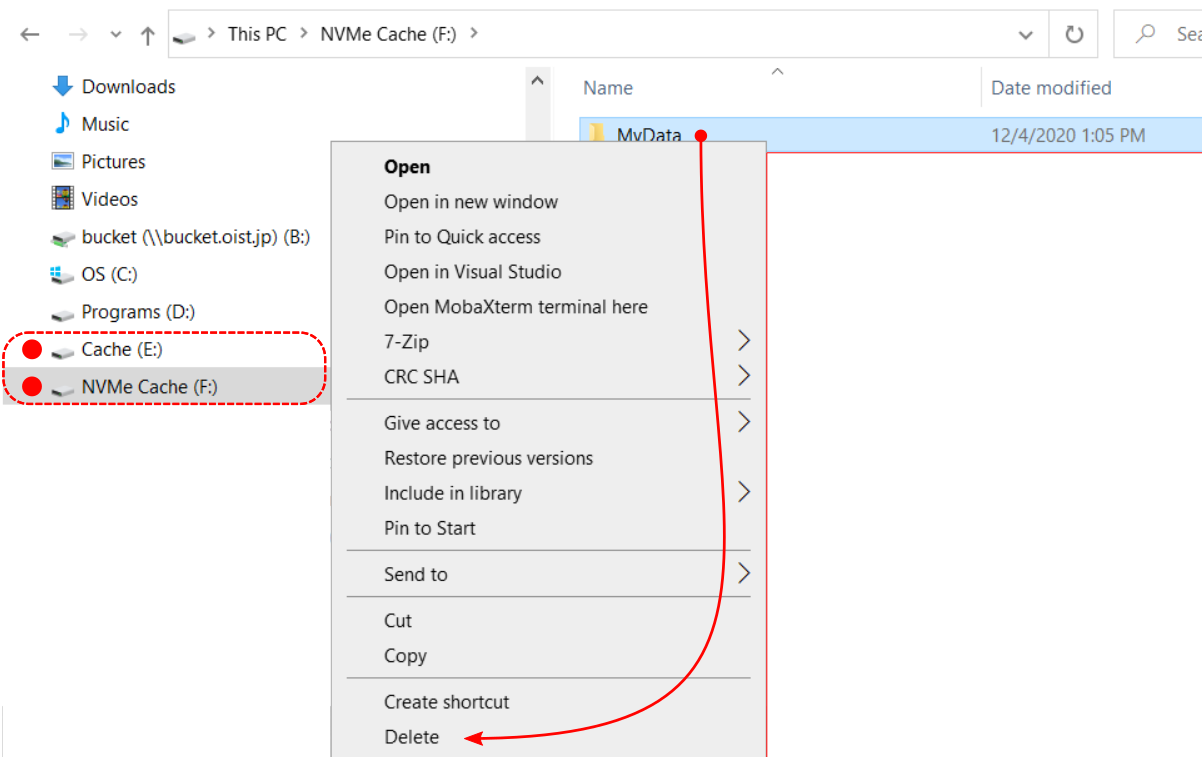
Task: Choose Copy from the context menu
Action: coord(405,656)
